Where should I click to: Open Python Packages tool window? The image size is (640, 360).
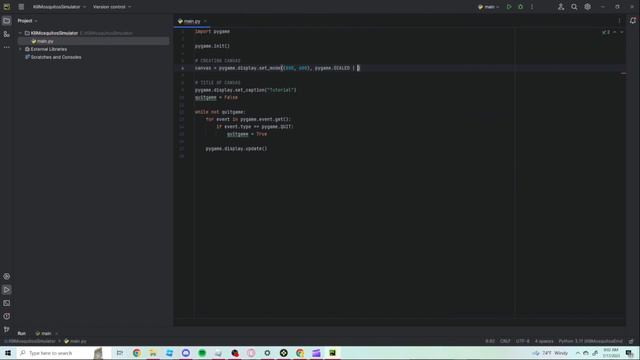[x=7, y=276]
